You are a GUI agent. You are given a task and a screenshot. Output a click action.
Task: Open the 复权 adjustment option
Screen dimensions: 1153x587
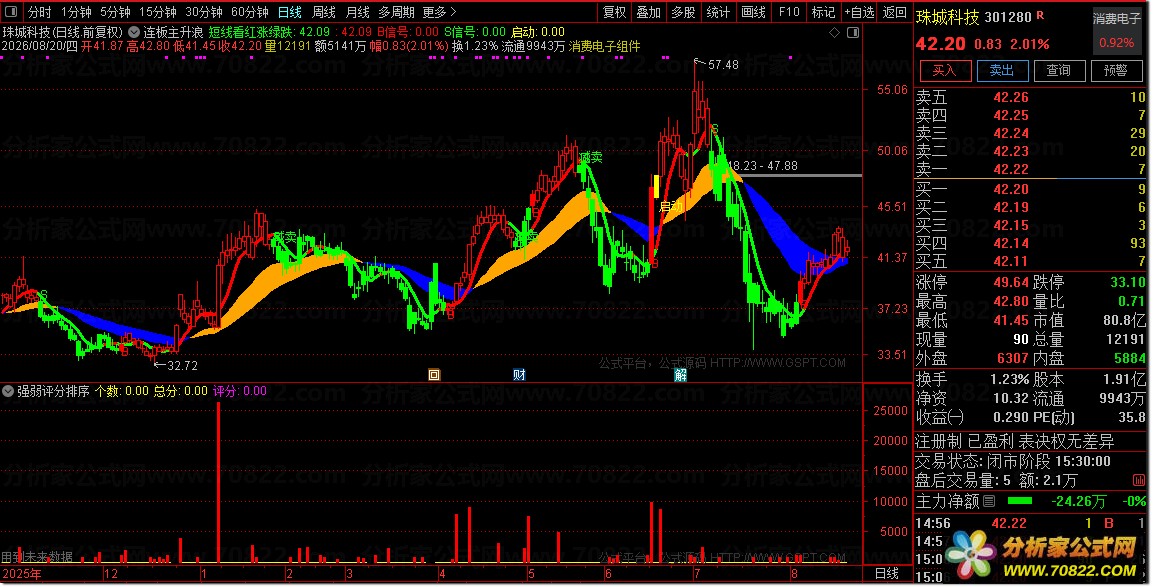[615, 12]
